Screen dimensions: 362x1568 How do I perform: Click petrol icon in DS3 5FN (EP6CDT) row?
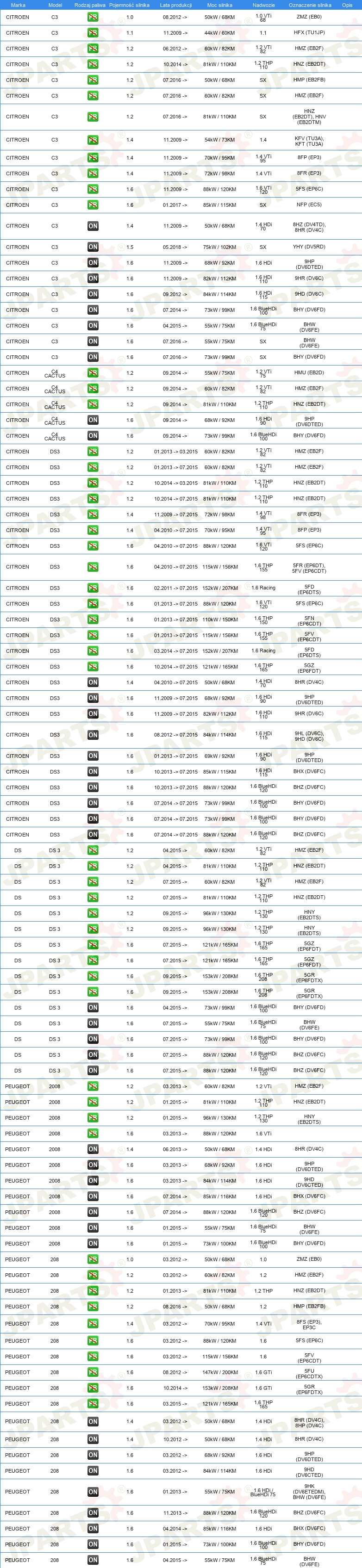(93, 620)
